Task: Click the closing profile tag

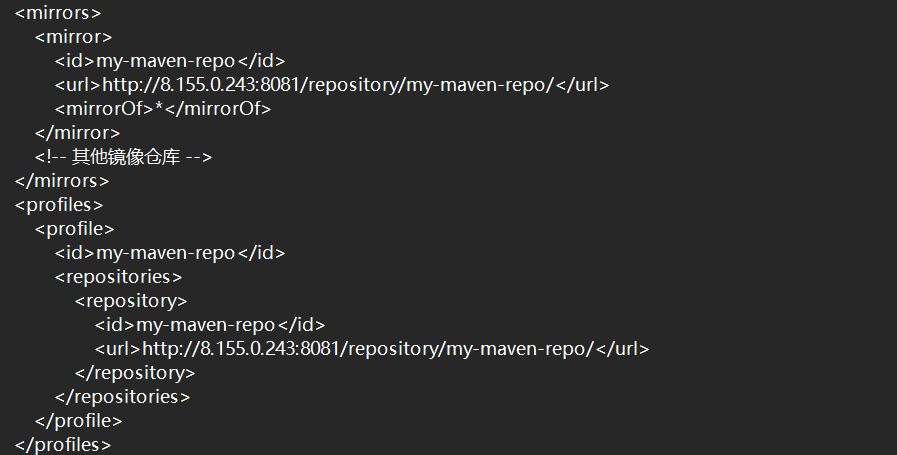Action: [x=78, y=421]
